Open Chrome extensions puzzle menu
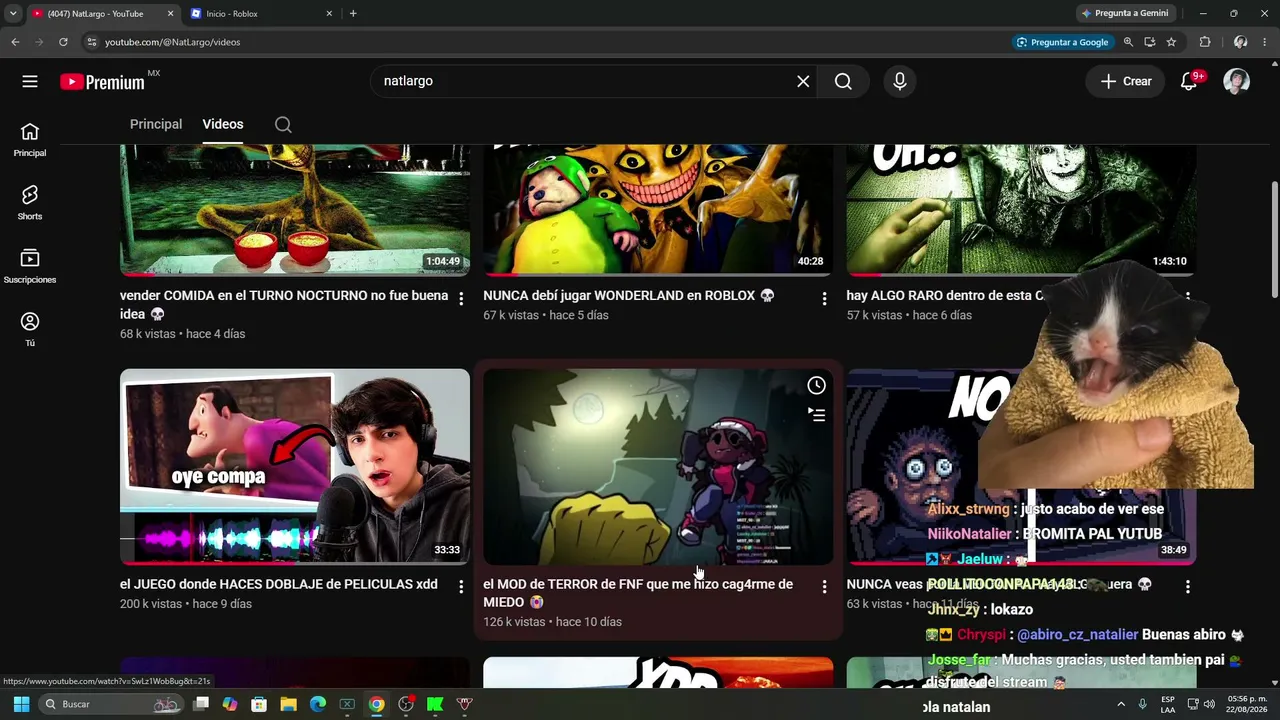1280x720 pixels. pyautogui.click(x=1205, y=42)
